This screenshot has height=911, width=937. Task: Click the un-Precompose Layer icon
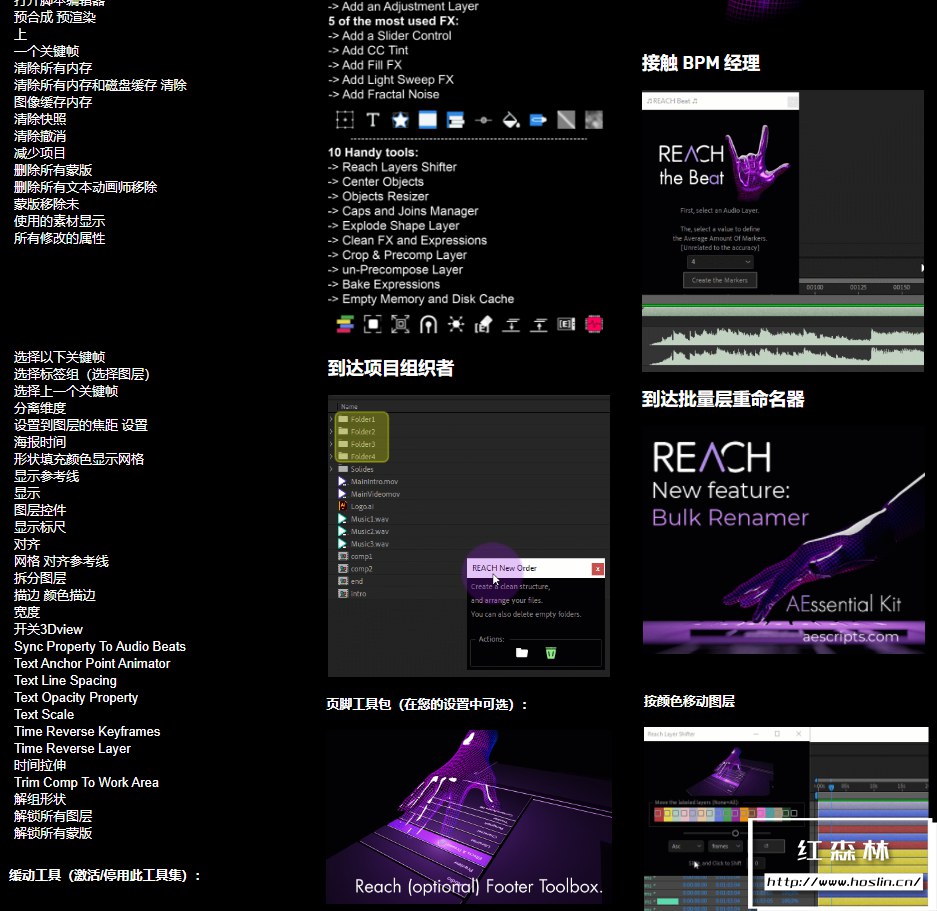coord(538,325)
